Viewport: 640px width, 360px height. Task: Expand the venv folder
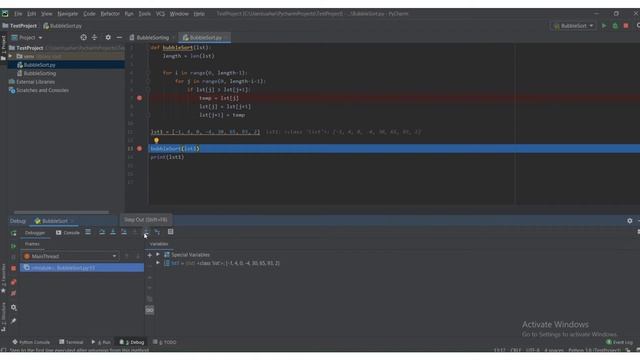pos(11,56)
